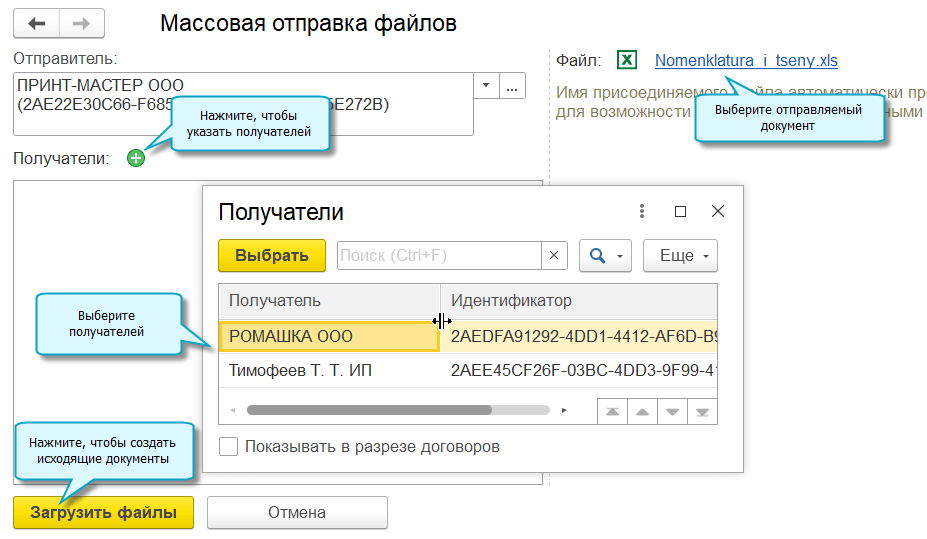The width and height of the screenshot is (927, 539).
Task: Open the Nomenklatura_i_tseny.xls file link
Action: 746,61
